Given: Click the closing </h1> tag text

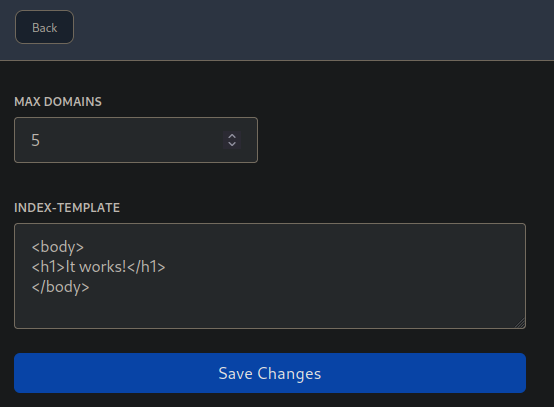Looking at the screenshot, I should 146,267.
